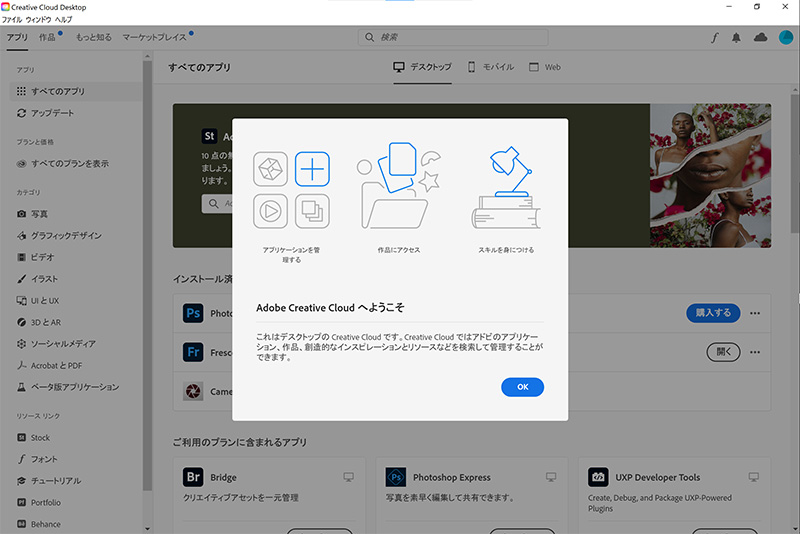
Task: Click the Photoshop app icon
Action: pos(194,313)
